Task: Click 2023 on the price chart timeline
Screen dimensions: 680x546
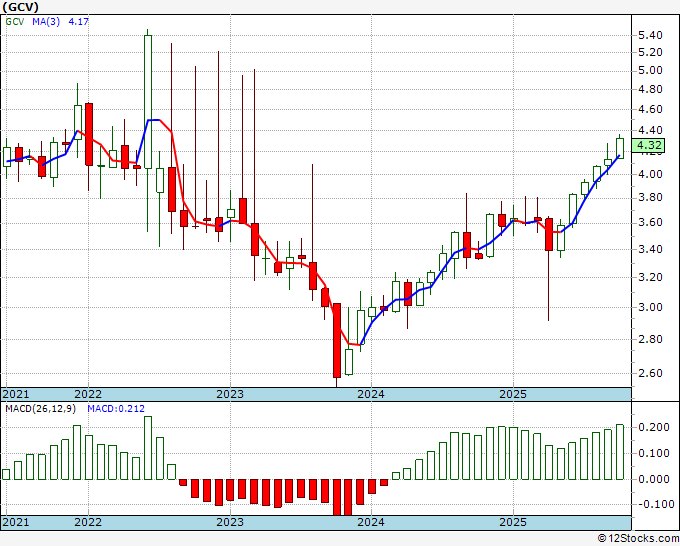Action: [x=230, y=394]
